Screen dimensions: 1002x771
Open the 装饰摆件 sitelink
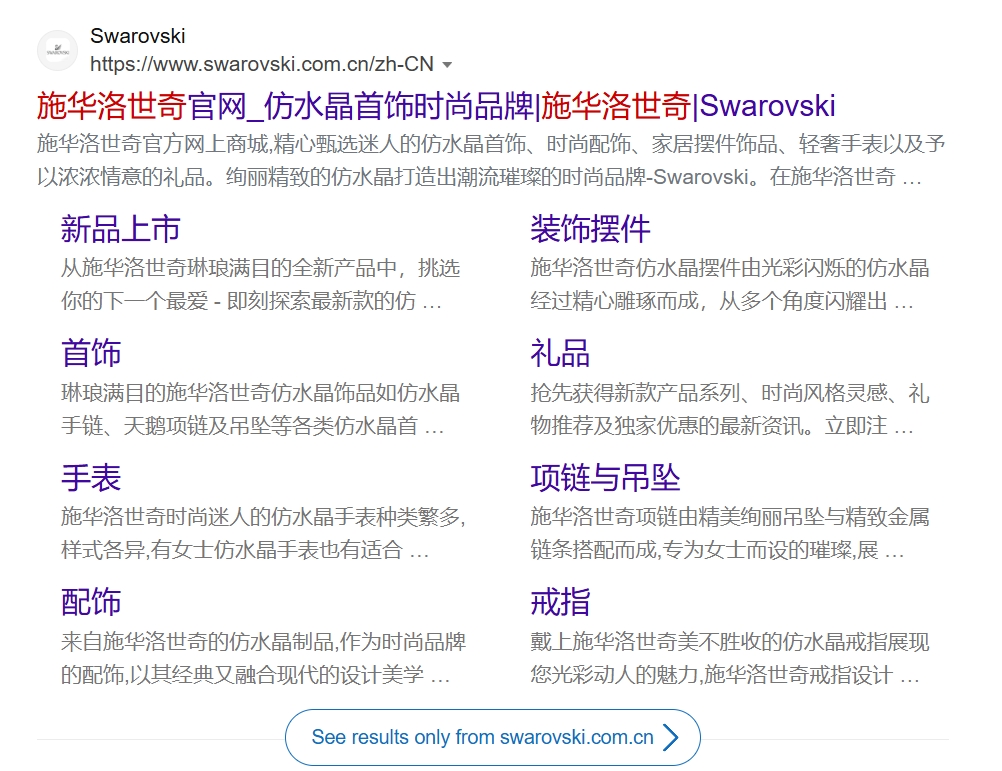(x=590, y=229)
